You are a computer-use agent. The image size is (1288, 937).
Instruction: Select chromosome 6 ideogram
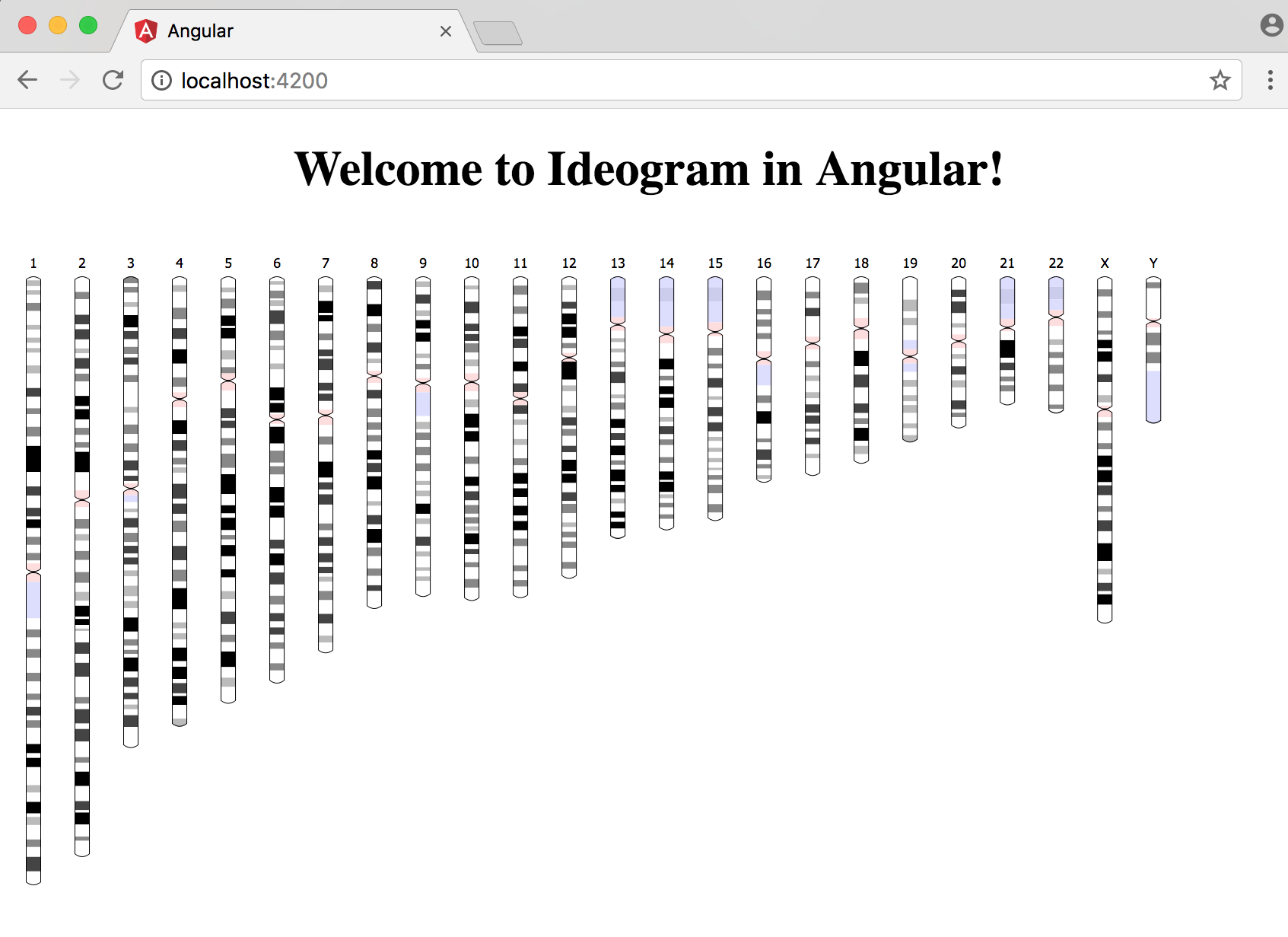[x=277, y=480]
